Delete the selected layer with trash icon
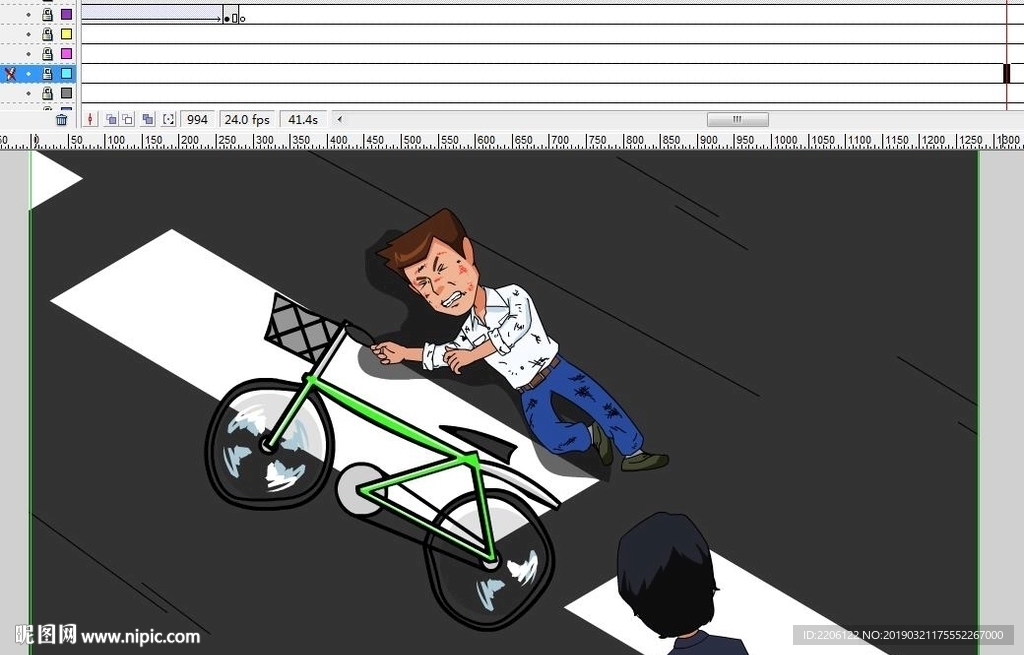Viewport: 1024px width, 655px height. coord(61,119)
